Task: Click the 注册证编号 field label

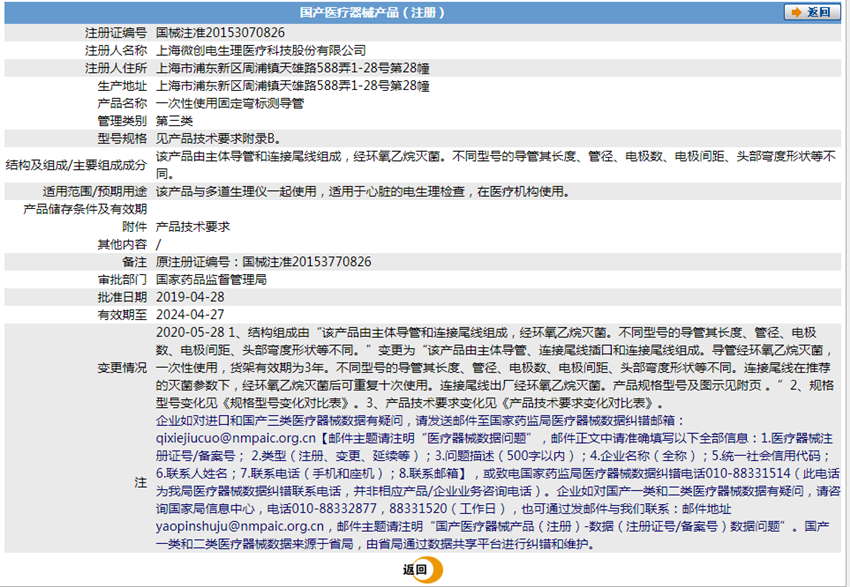Action: (x=116, y=33)
